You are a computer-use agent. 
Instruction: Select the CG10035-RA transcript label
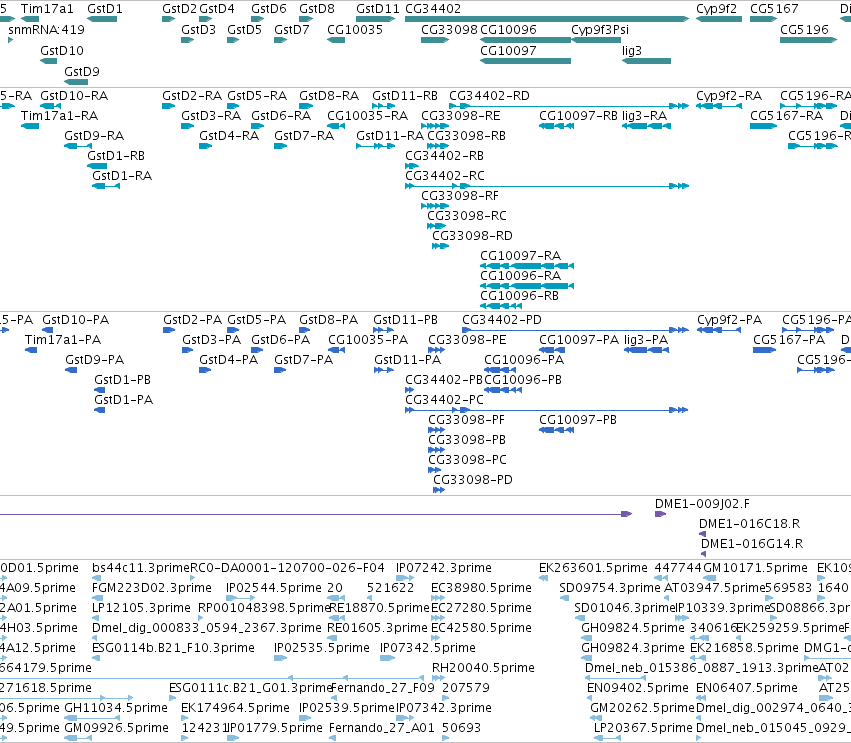[x=367, y=116]
